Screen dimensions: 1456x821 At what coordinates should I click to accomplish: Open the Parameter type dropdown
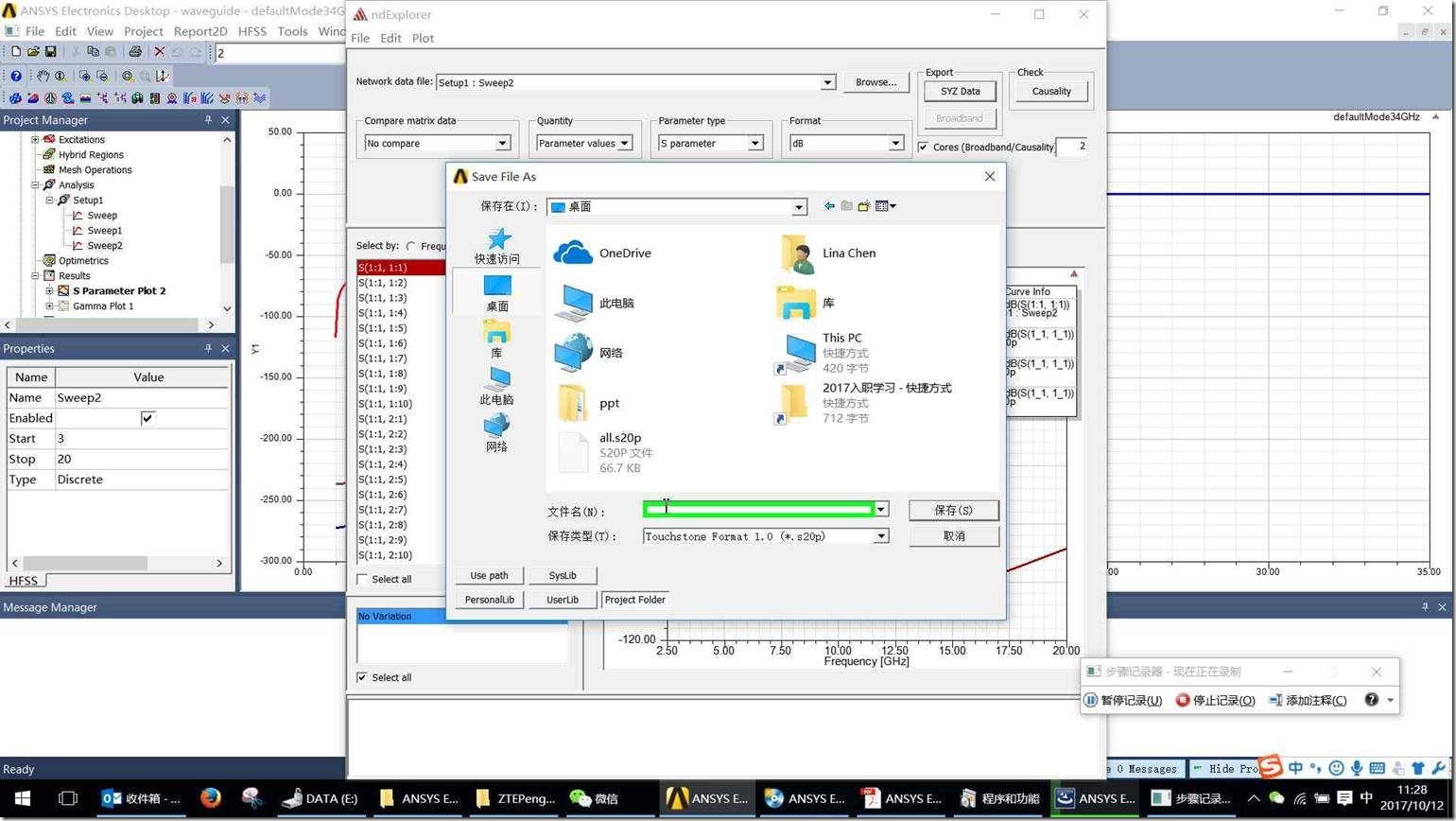click(x=754, y=143)
